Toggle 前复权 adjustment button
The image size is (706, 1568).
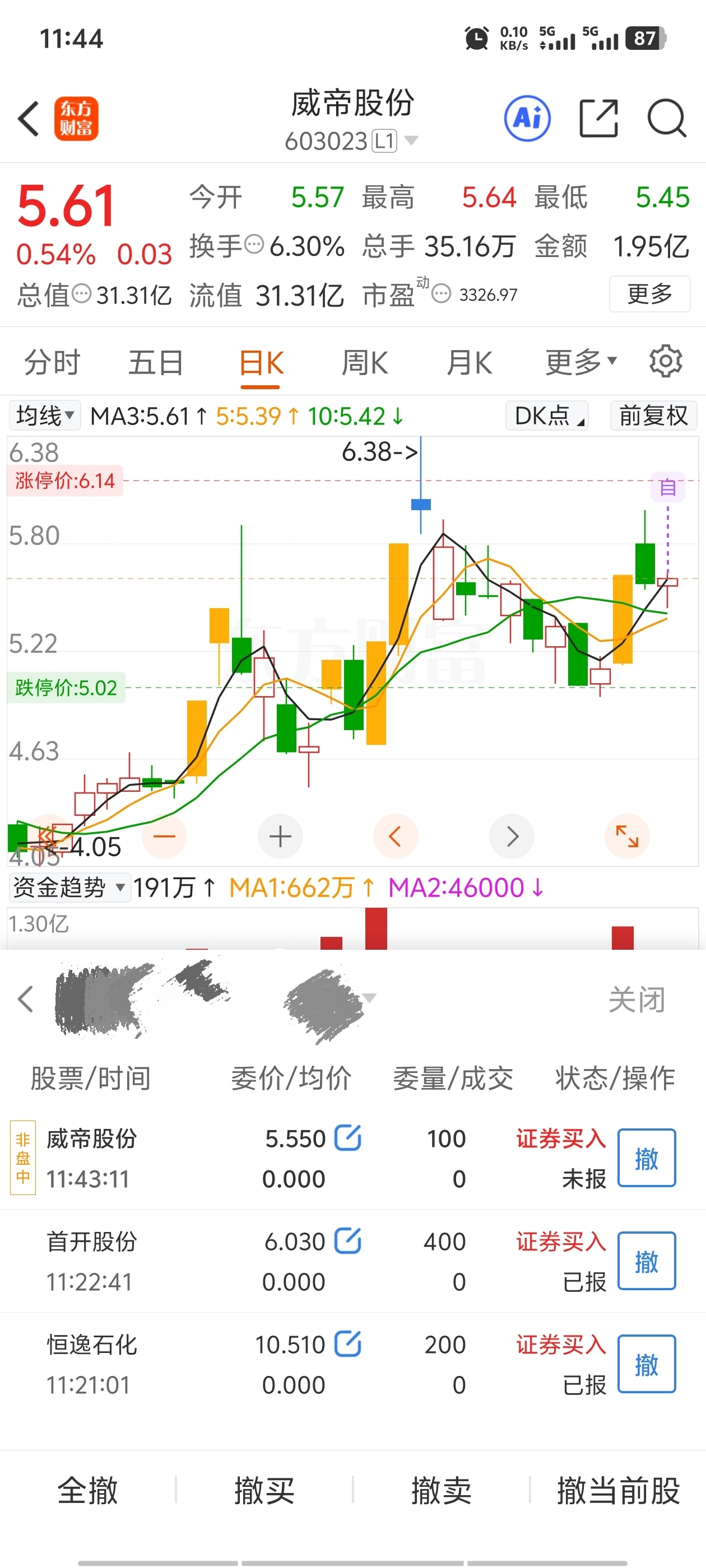coord(654,416)
